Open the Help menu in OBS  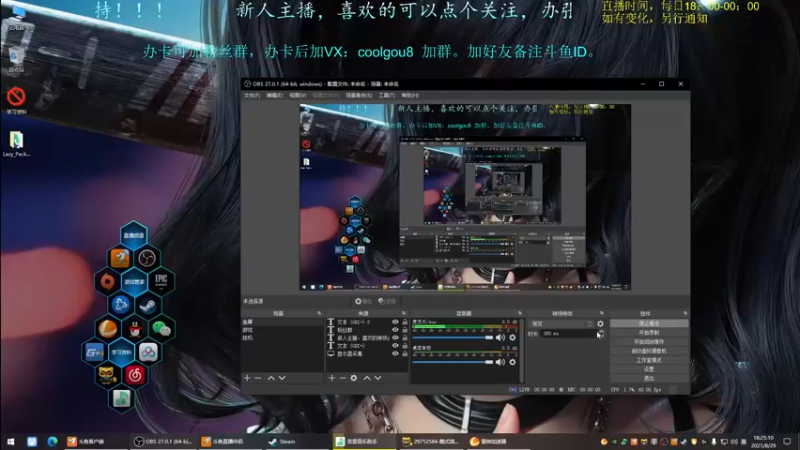click(410, 95)
